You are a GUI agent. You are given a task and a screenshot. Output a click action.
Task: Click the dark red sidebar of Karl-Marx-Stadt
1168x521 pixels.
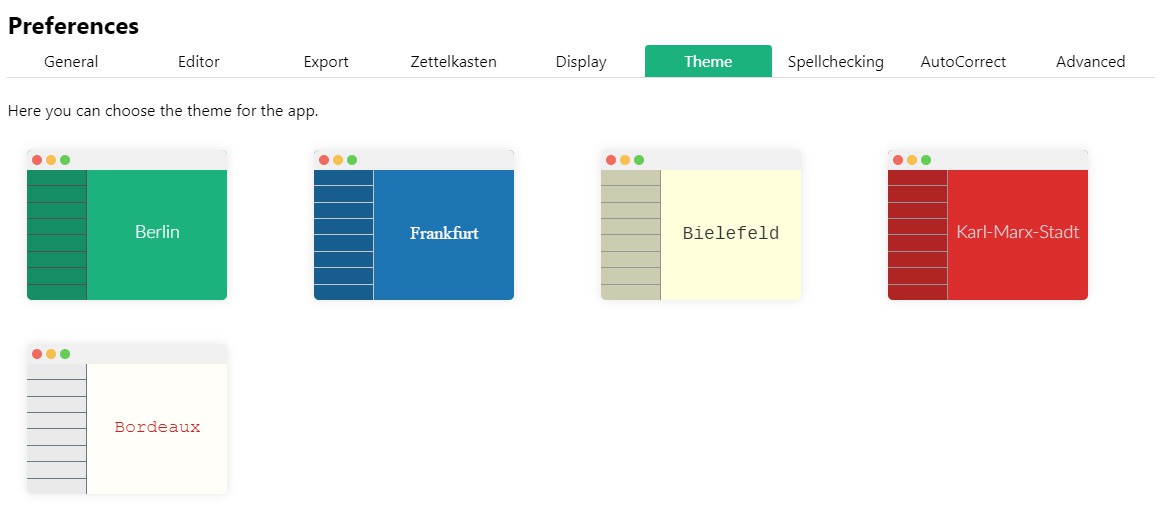917,235
